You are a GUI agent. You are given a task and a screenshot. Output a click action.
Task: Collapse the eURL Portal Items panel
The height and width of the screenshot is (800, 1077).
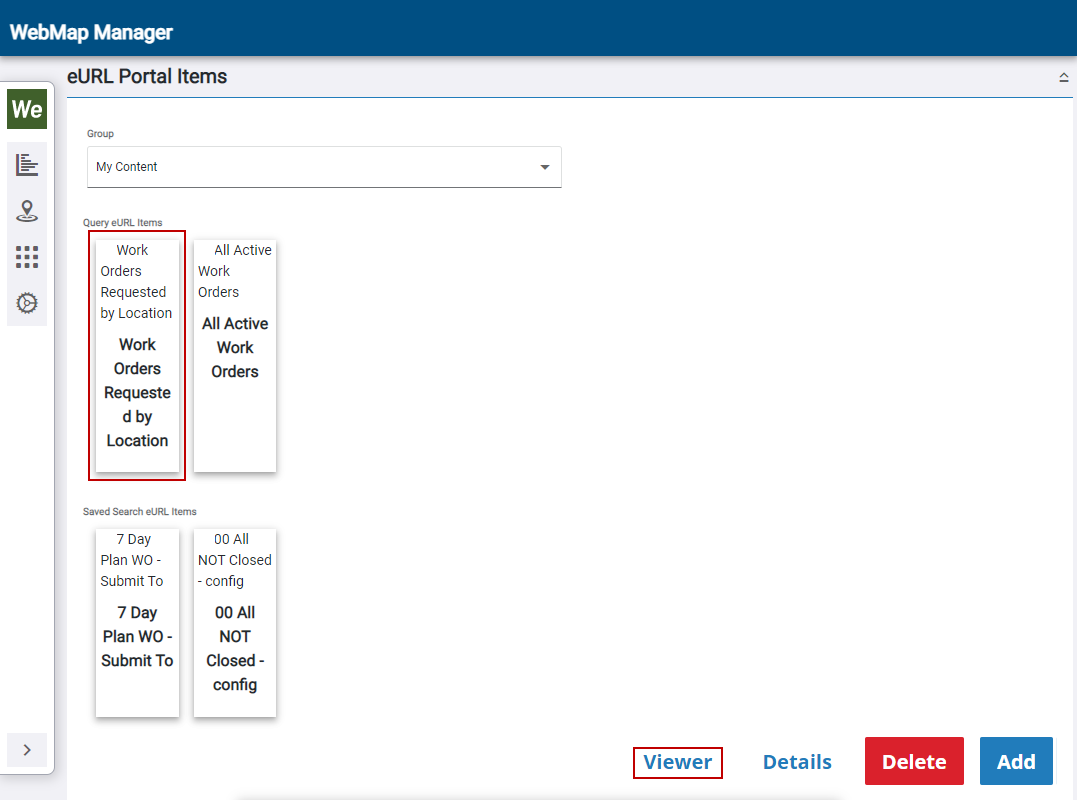[1064, 78]
